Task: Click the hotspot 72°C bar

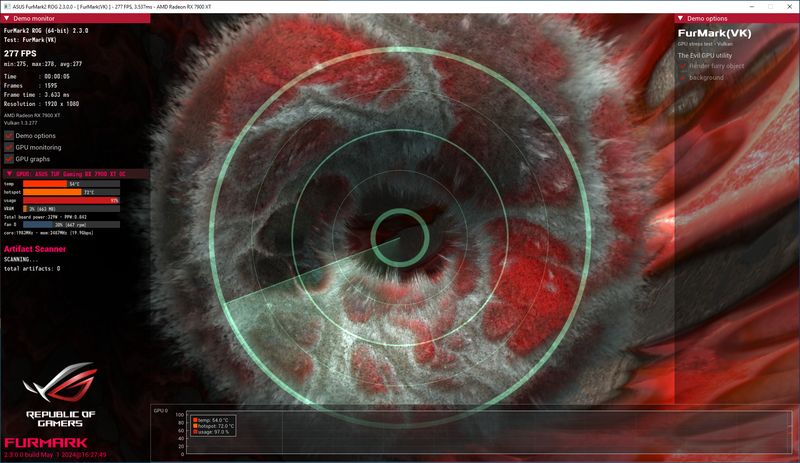Action: (x=71, y=192)
